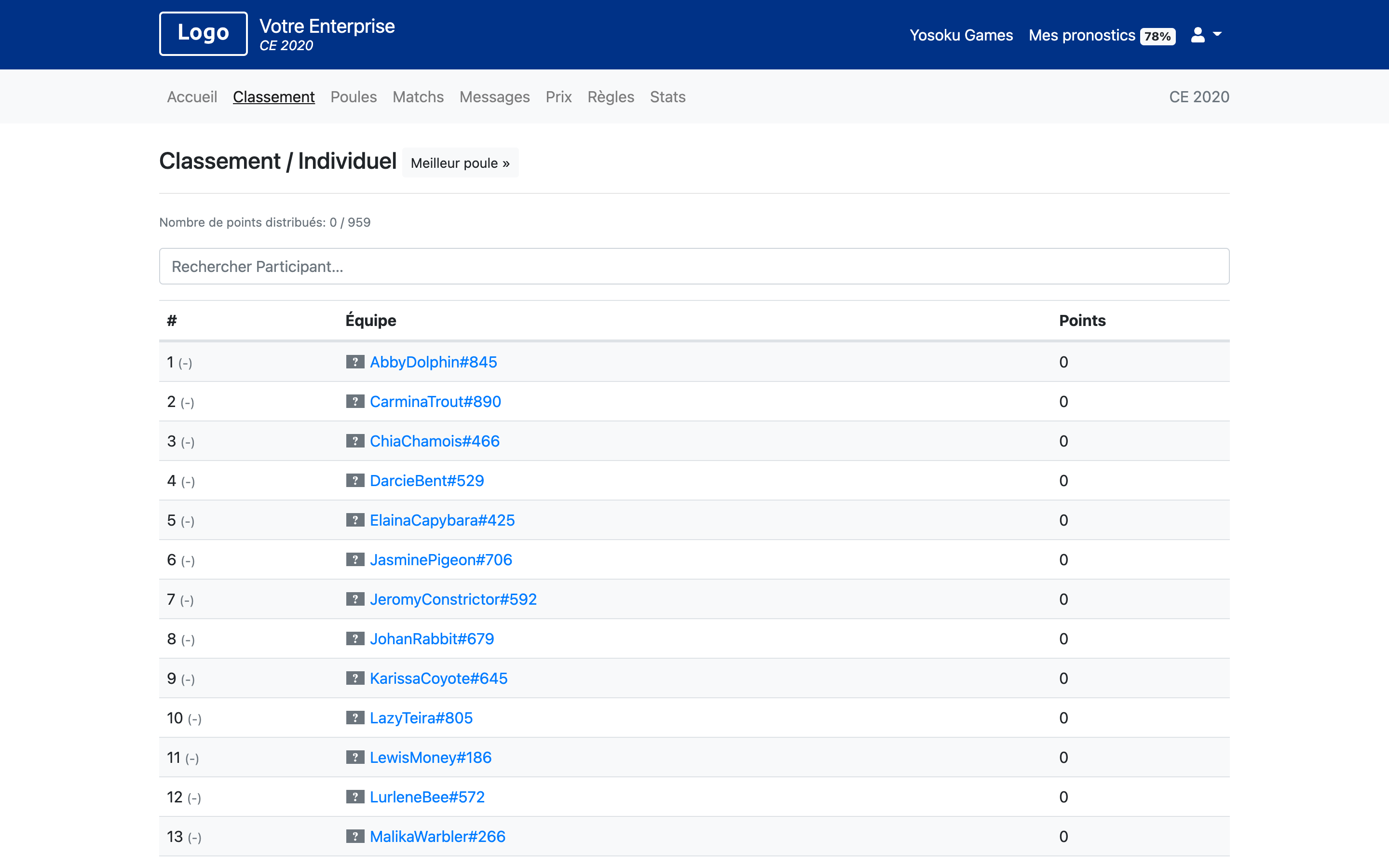Click the unknown flag icon beside JeromyConstrictor#592

(354, 599)
